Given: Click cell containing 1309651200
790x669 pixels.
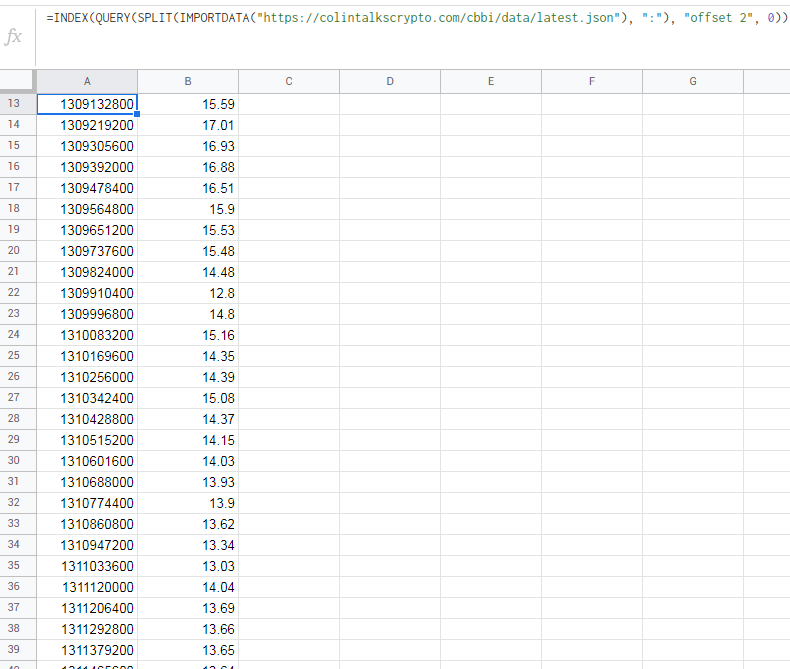Looking at the screenshot, I should pyautogui.click(x=87, y=230).
